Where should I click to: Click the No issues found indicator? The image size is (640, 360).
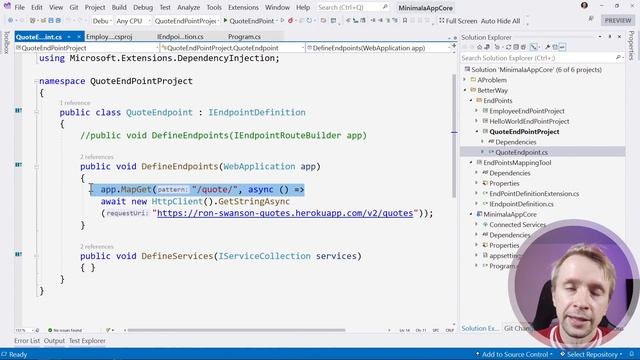coord(65,330)
